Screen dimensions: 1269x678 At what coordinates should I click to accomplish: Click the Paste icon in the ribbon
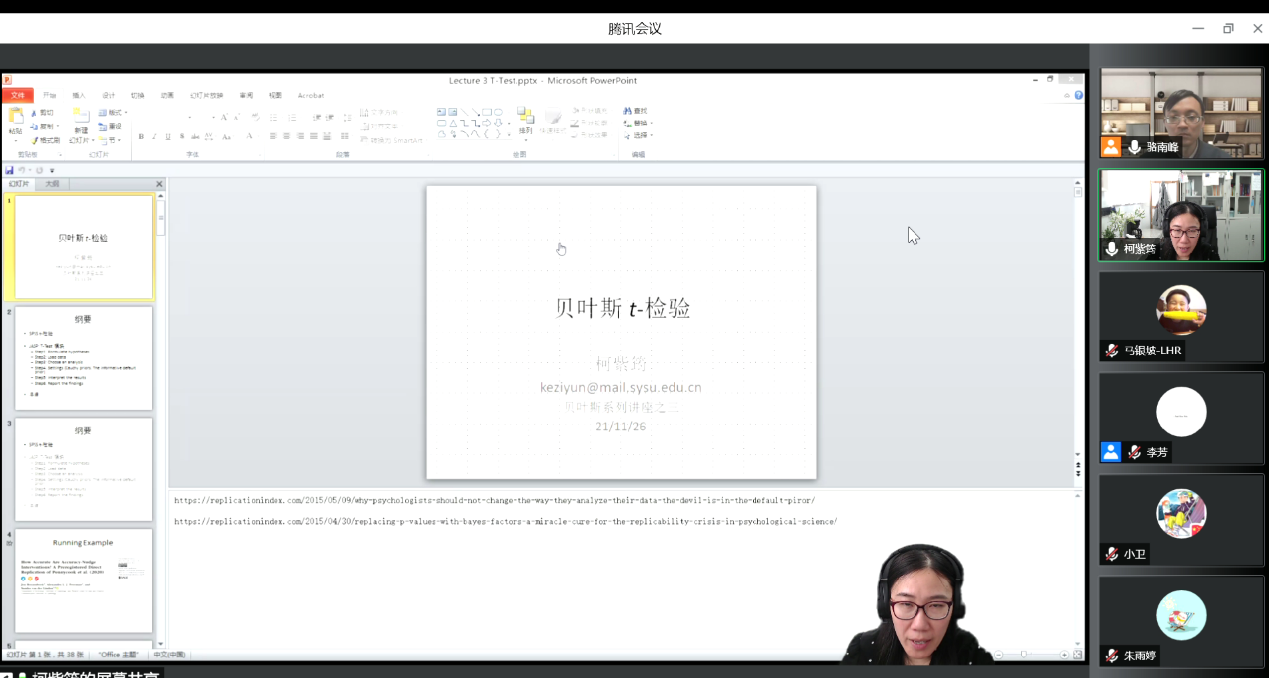[16, 117]
